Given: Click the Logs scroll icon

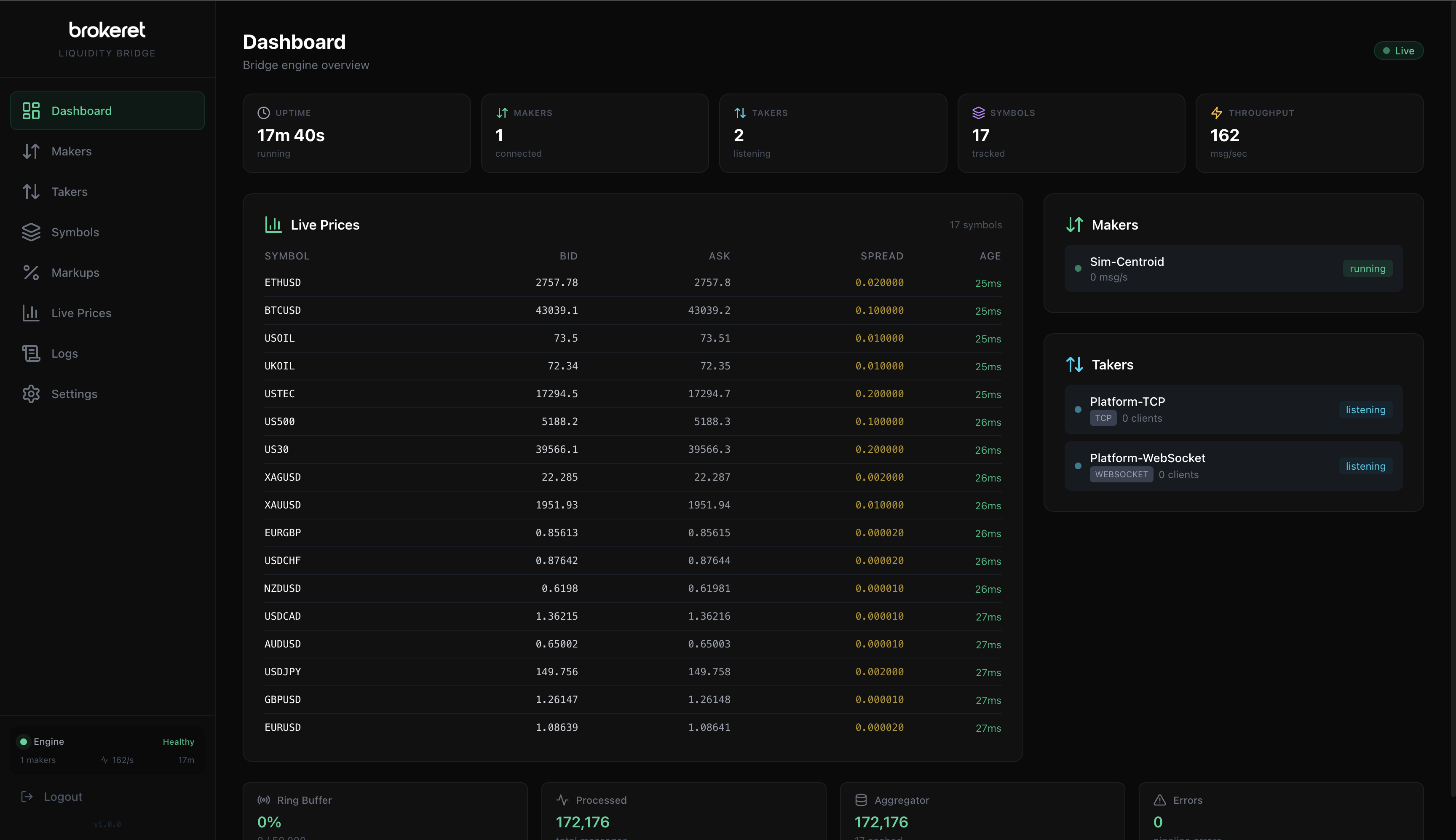Looking at the screenshot, I should 31,353.
